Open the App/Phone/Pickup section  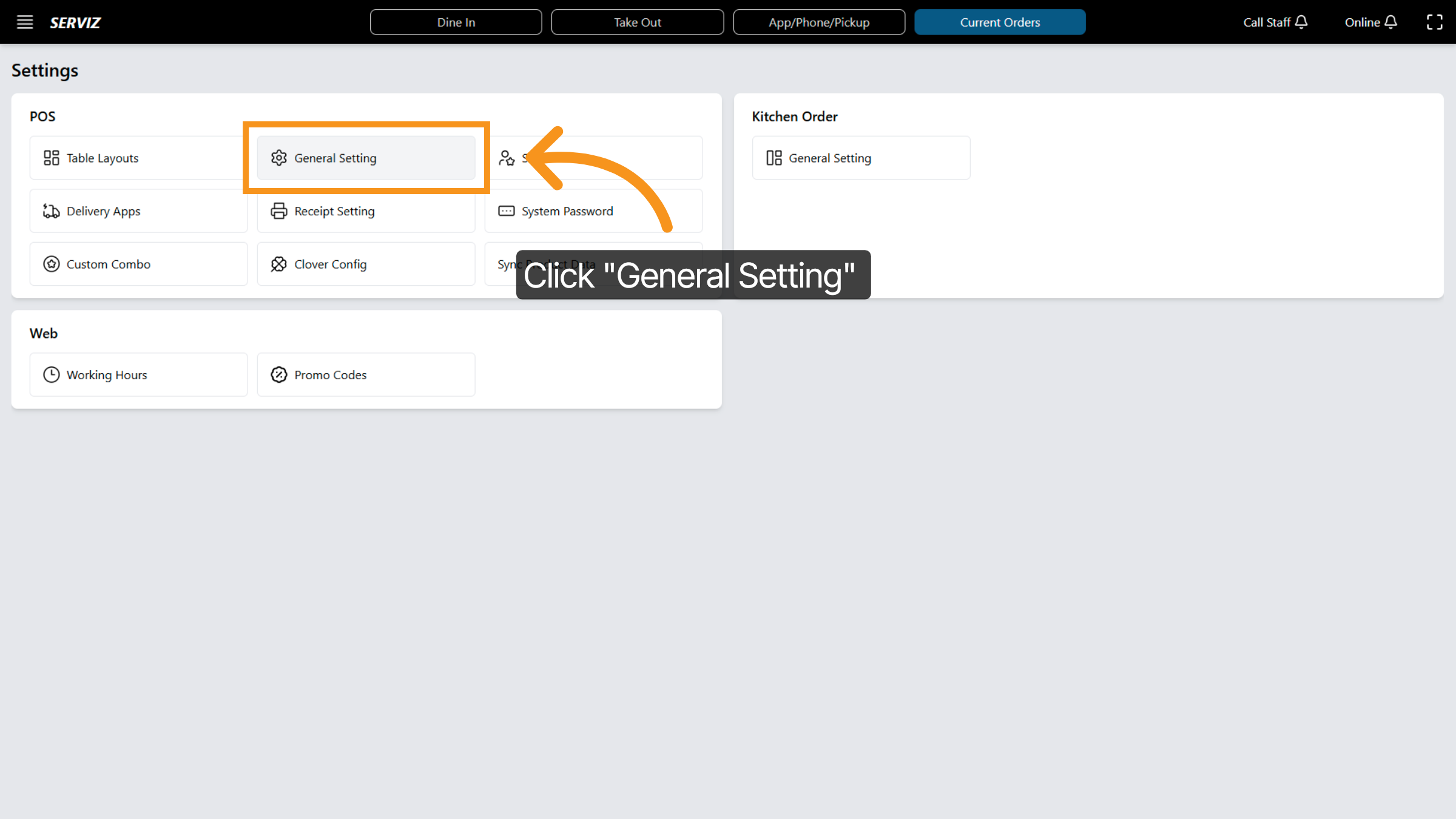[x=819, y=22]
